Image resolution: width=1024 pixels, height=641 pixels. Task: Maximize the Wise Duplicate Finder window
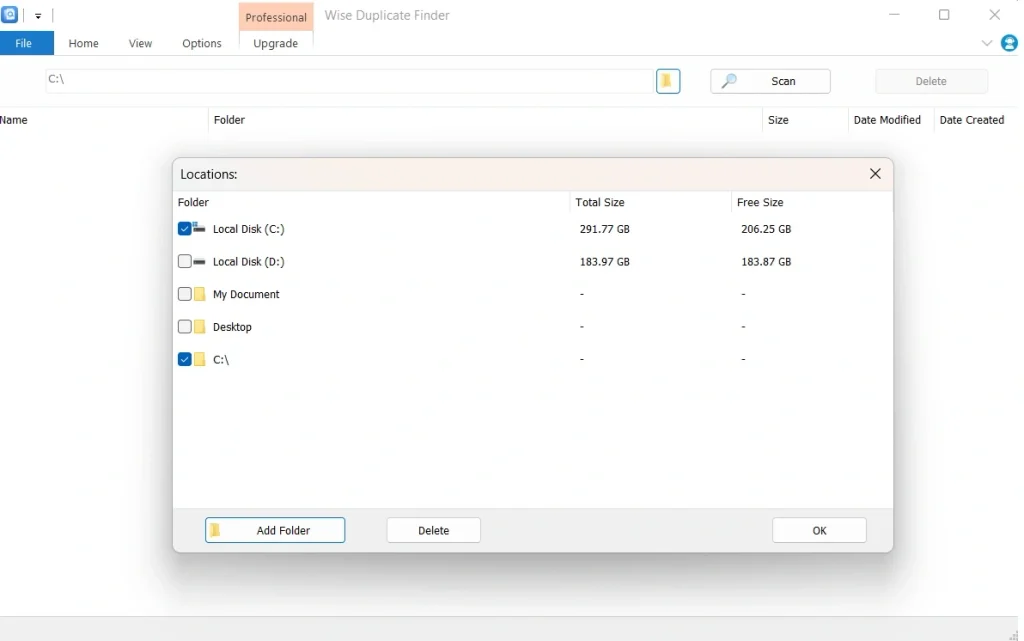click(944, 14)
